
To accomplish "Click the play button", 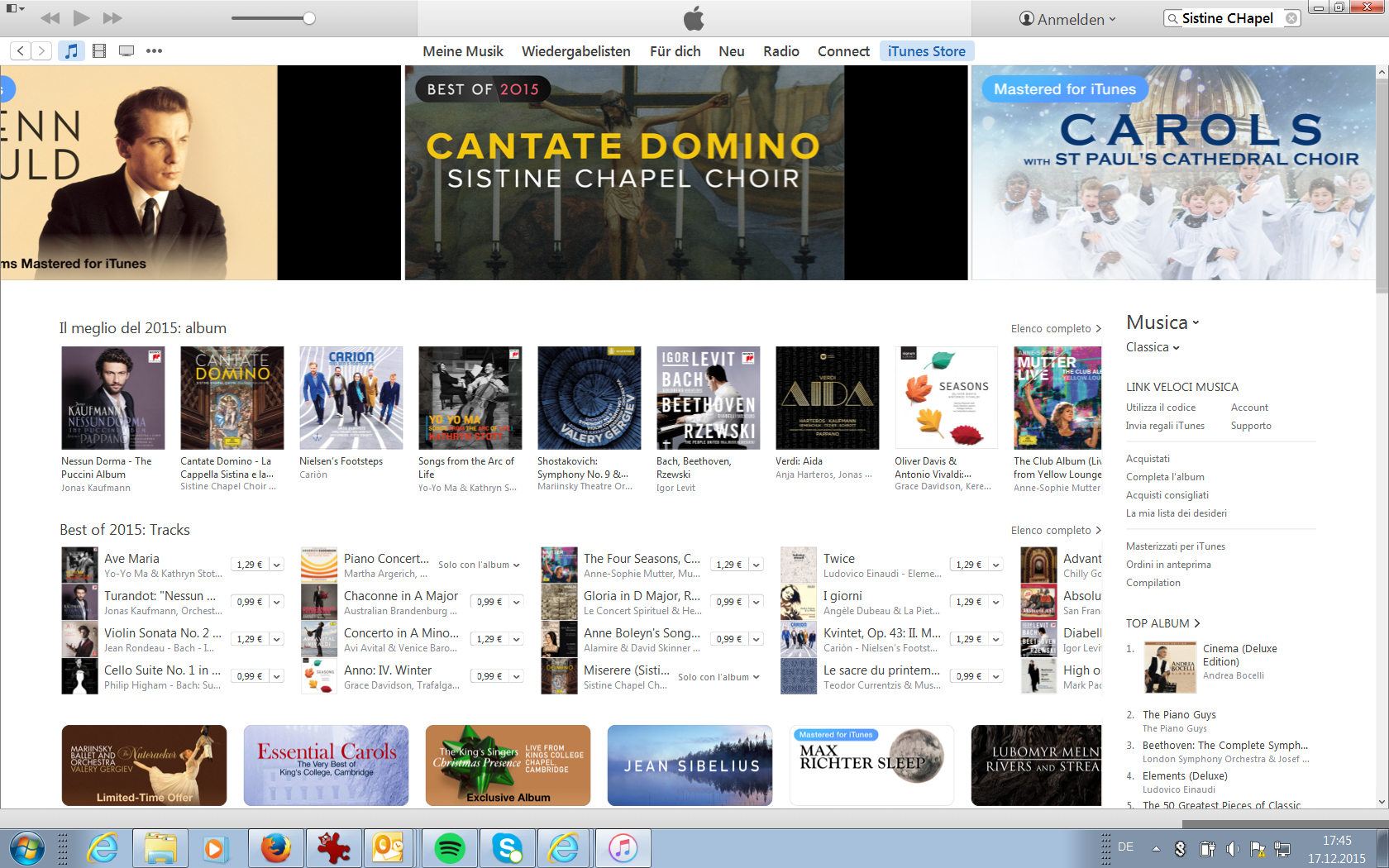I will coord(81,17).
